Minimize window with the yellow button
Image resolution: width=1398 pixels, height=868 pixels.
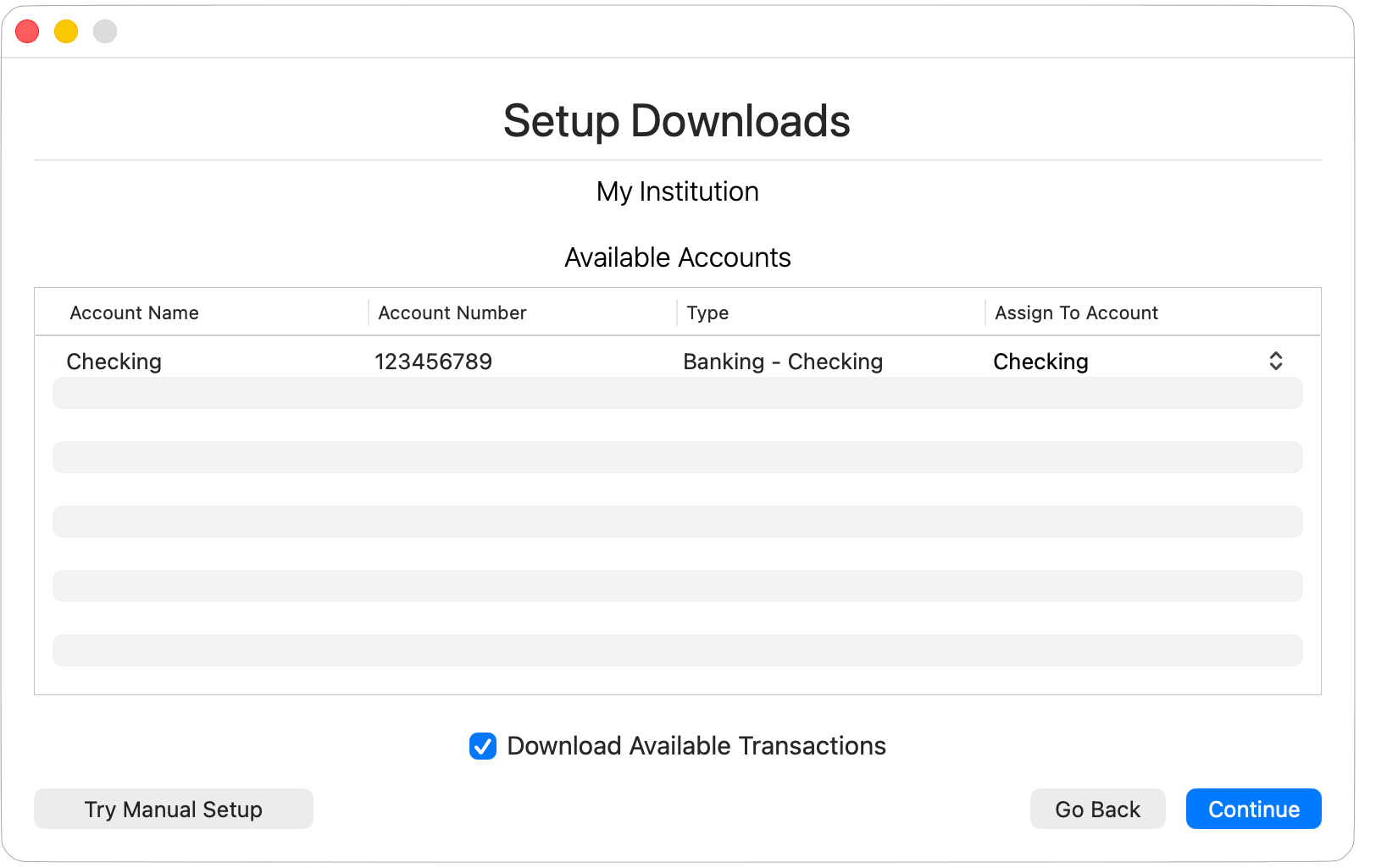[66, 31]
